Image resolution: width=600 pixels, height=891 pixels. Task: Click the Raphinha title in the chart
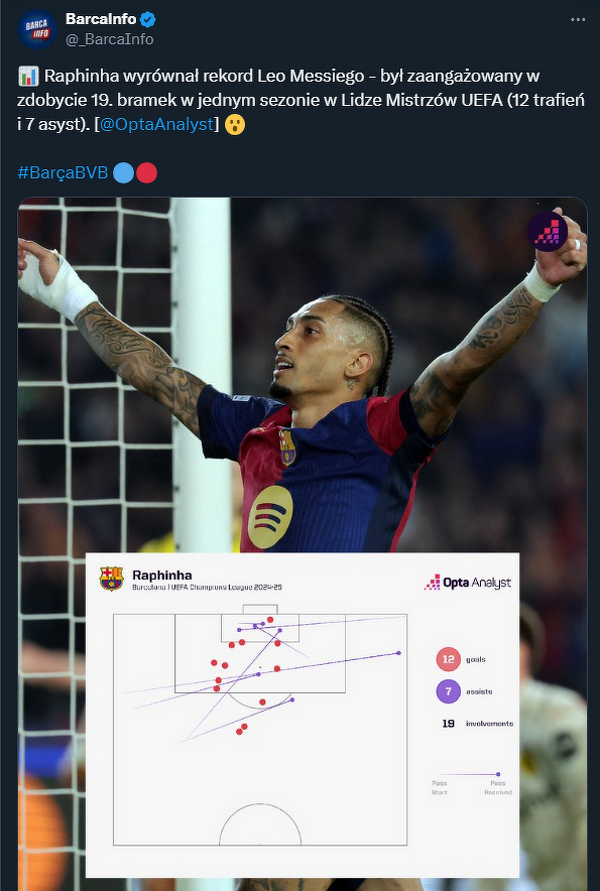click(162, 575)
